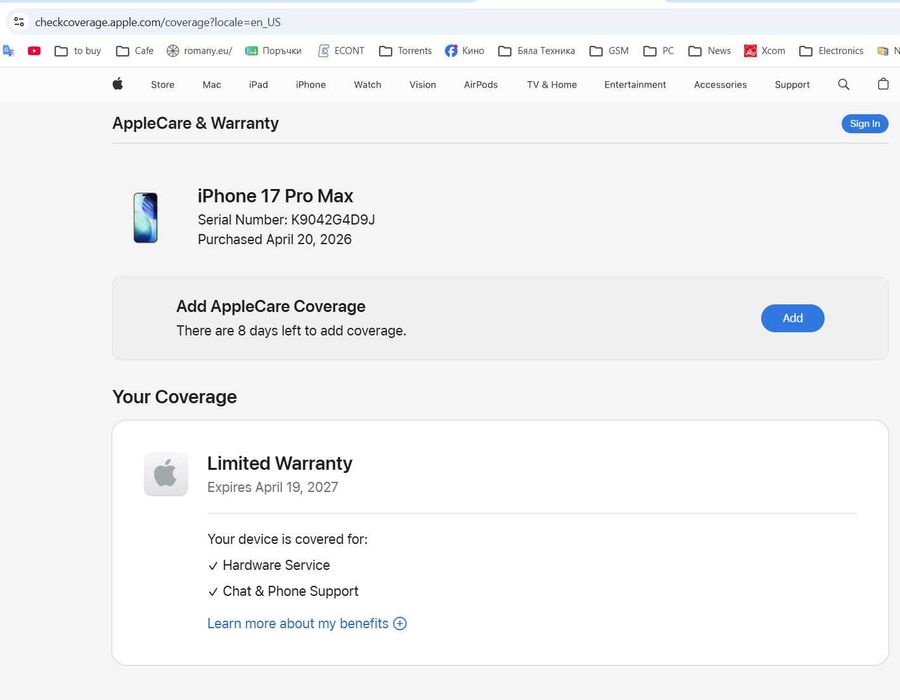The height and width of the screenshot is (700, 900).
Task: Click the Apple logo in navigation bar
Action: 118,84
